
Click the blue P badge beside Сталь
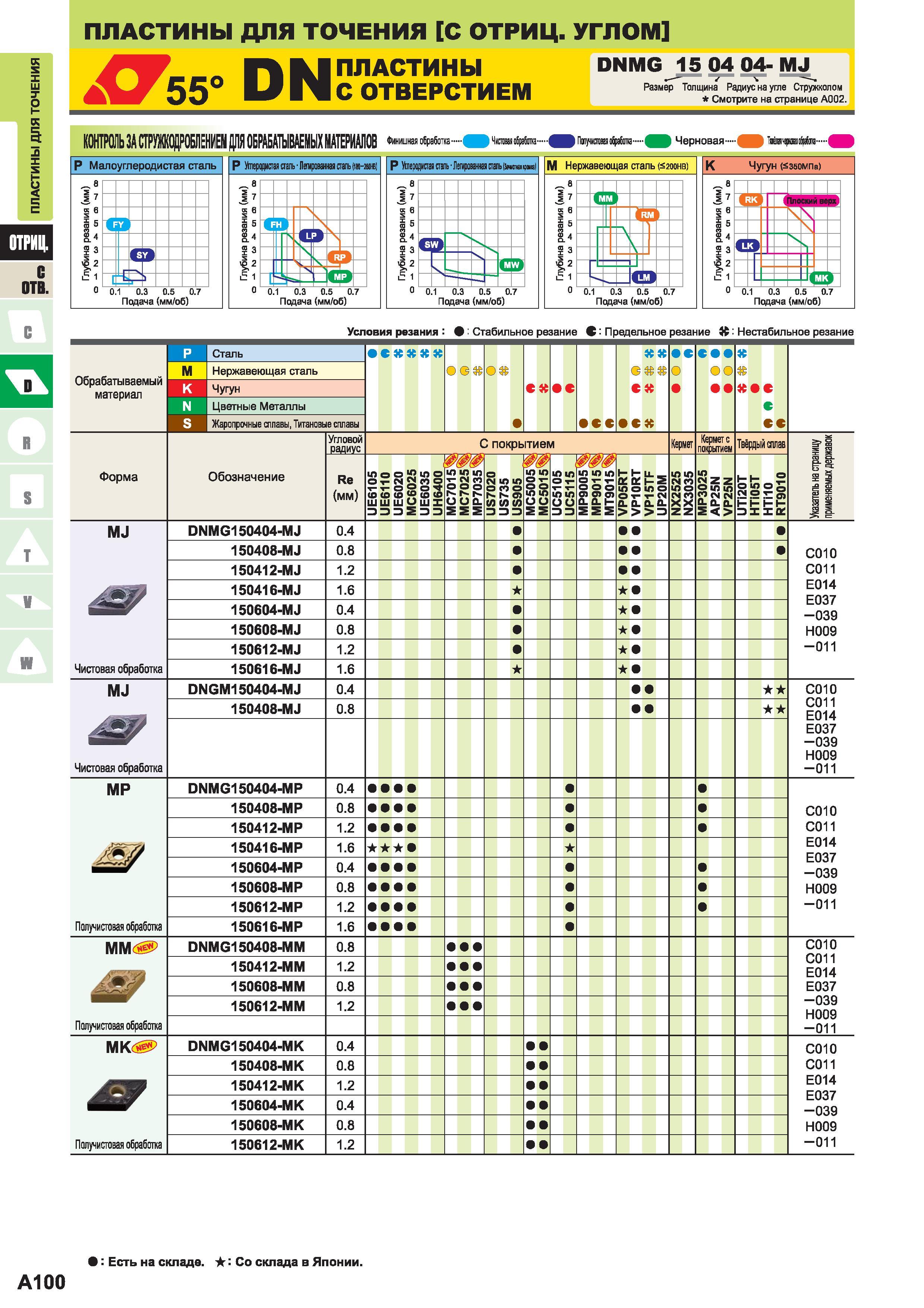point(187,353)
